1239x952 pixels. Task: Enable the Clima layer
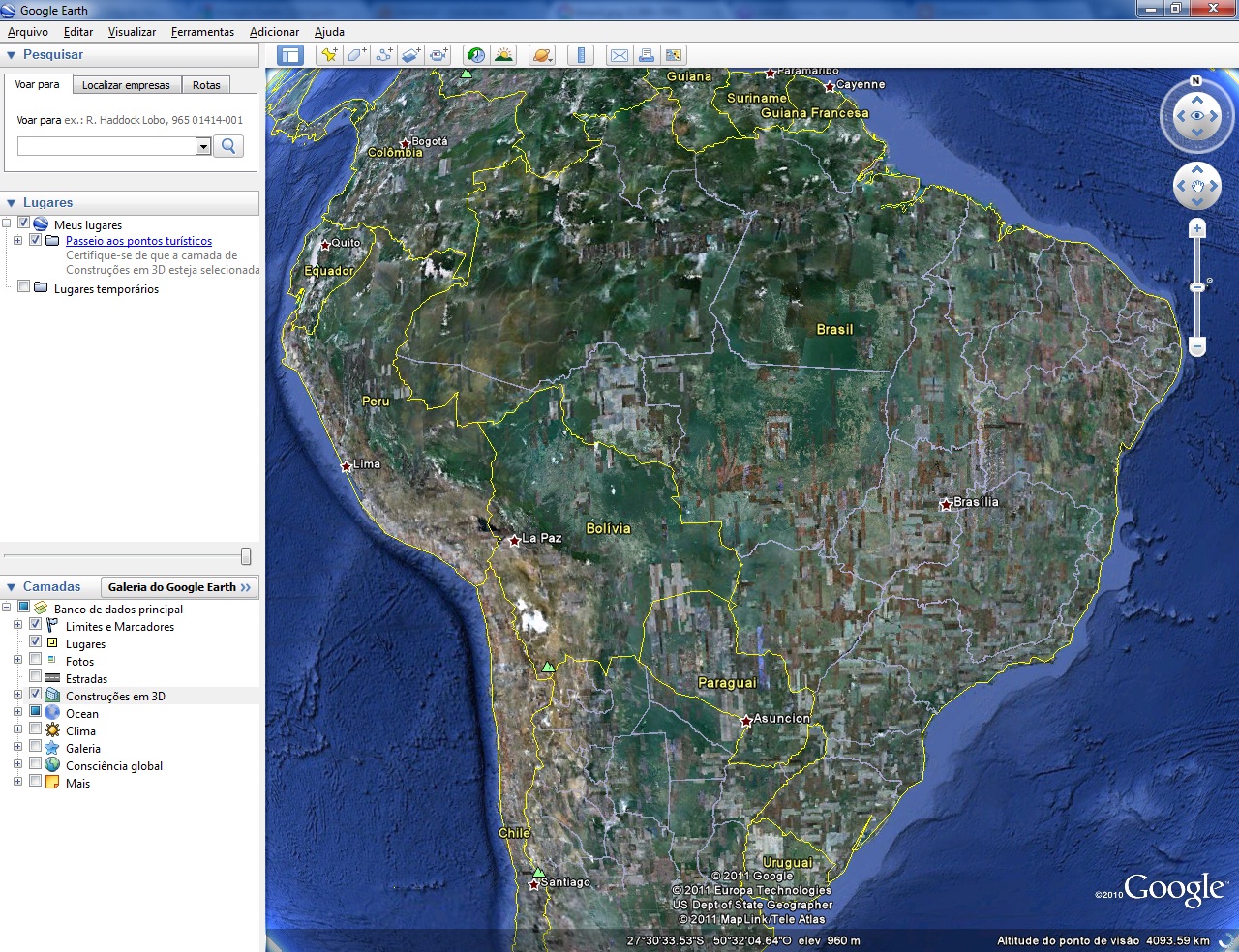[36, 730]
